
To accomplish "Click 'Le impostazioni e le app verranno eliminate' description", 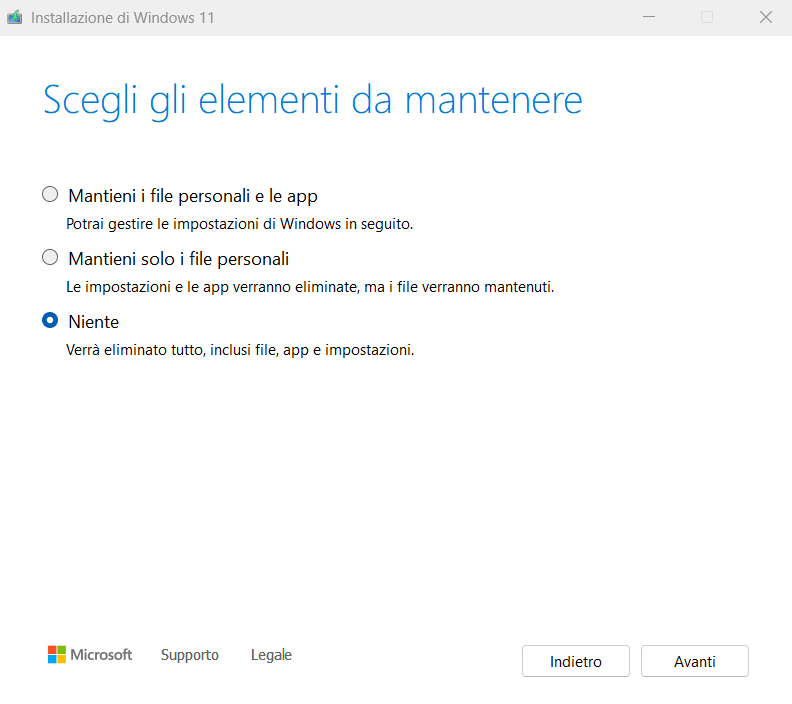I will click(310, 287).
